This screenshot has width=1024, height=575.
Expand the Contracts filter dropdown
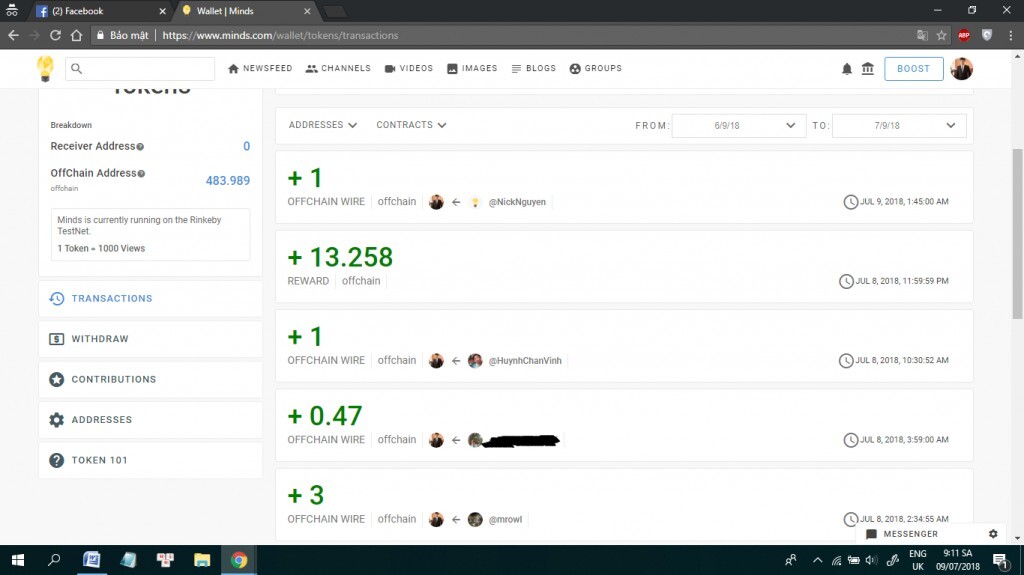(411, 125)
